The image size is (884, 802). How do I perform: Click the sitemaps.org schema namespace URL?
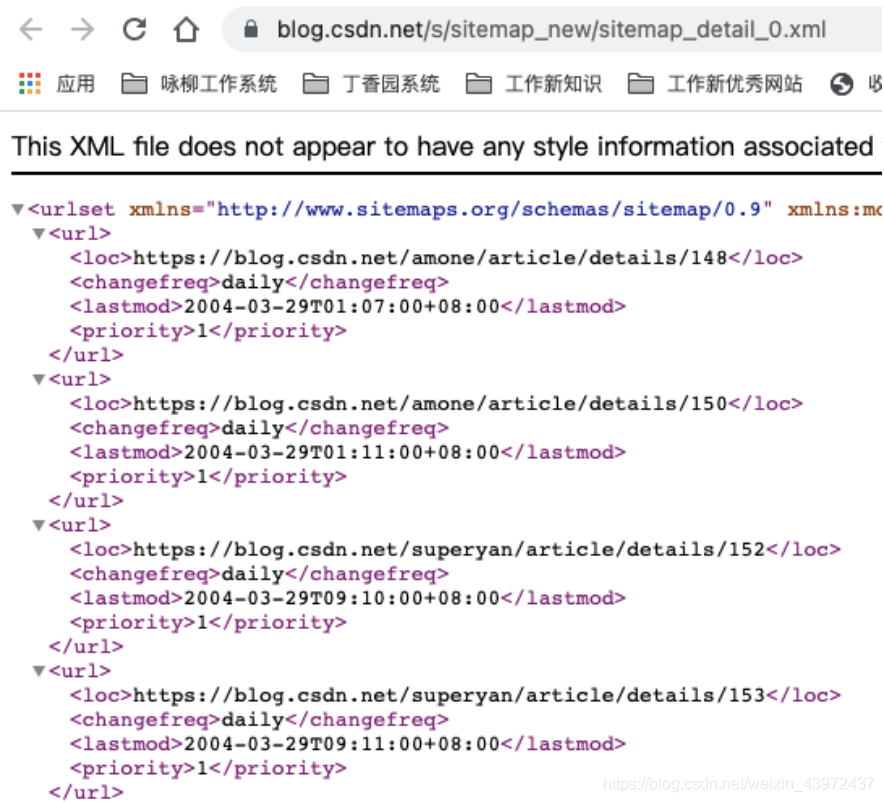489,210
